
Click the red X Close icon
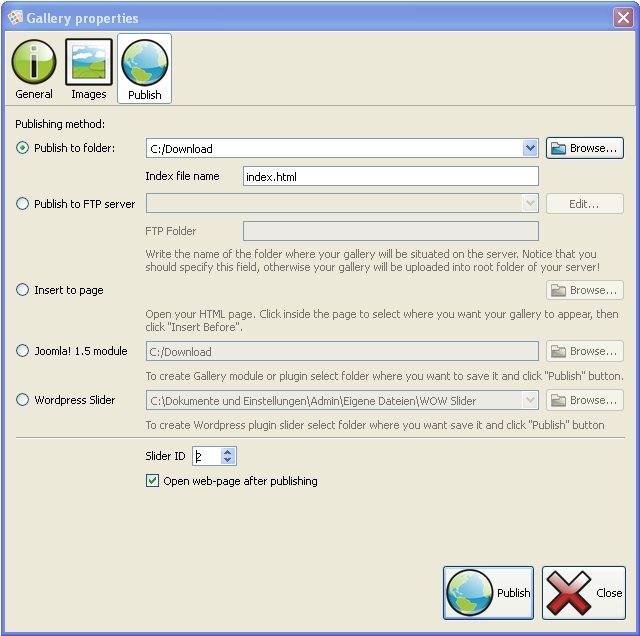[569, 592]
